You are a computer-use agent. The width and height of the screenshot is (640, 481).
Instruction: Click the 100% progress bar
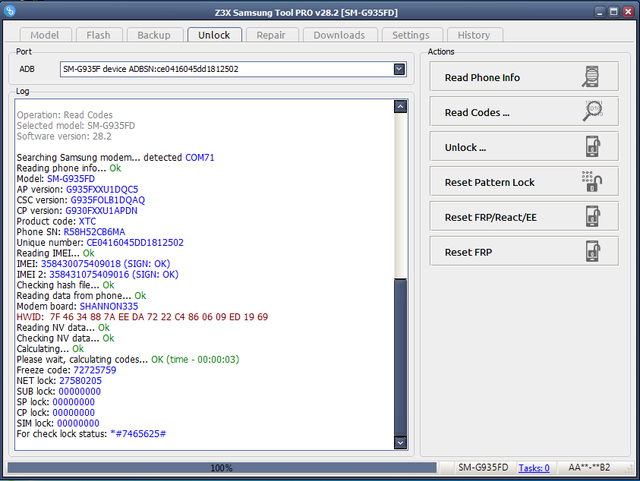[222, 468]
